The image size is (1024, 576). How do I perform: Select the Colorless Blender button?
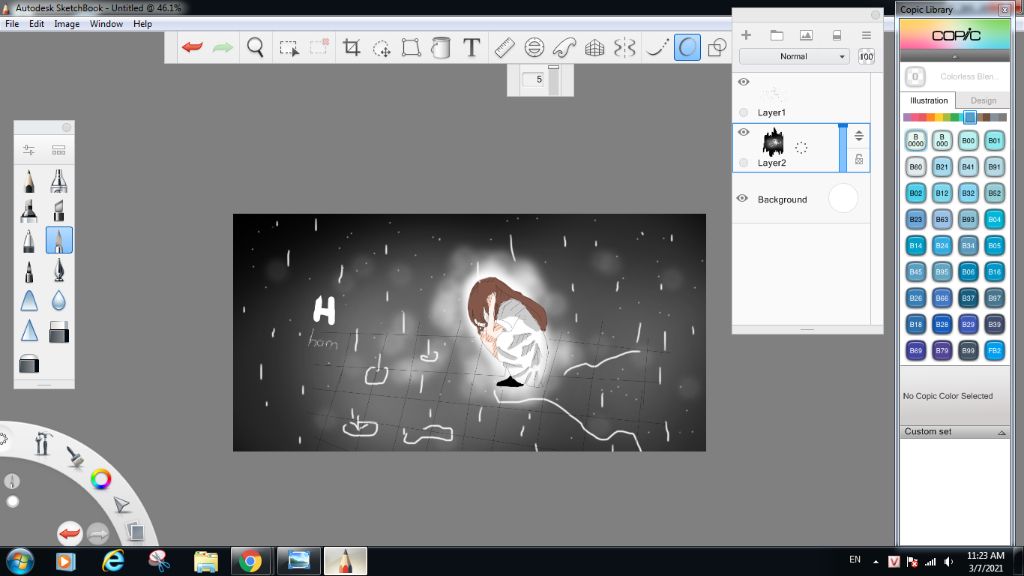tap(915, 76)
